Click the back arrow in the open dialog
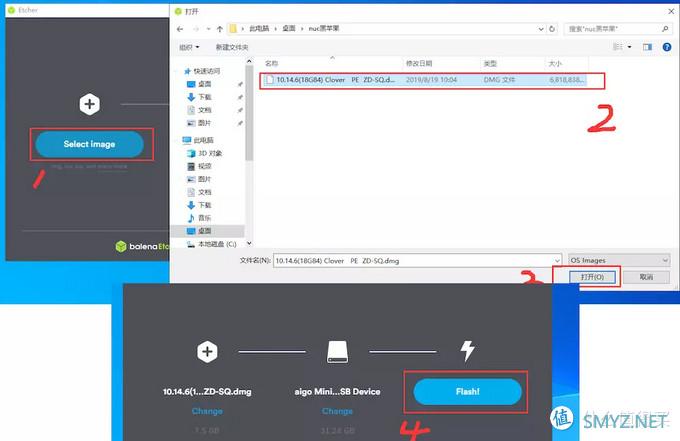680x441 pixels. [180, 29]
